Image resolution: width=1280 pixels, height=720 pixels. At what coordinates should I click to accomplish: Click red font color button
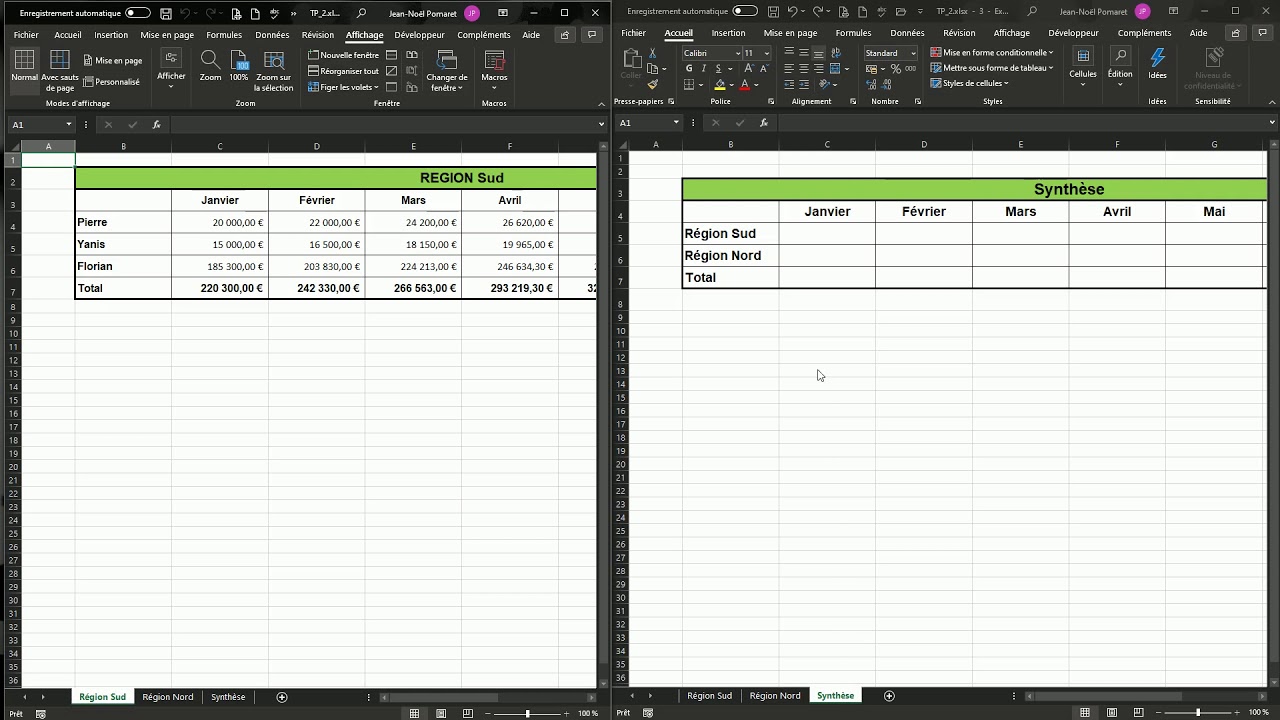coord(744,85)
